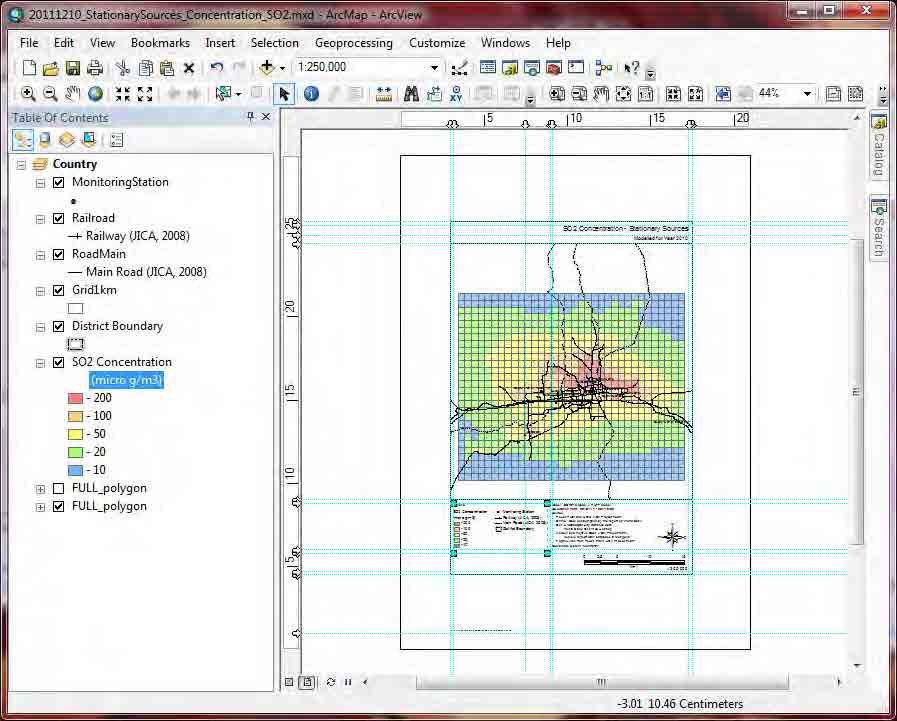Activate the Pan hand tool
897x721 pixels.
pyautogui.click(x=72, y=94)
